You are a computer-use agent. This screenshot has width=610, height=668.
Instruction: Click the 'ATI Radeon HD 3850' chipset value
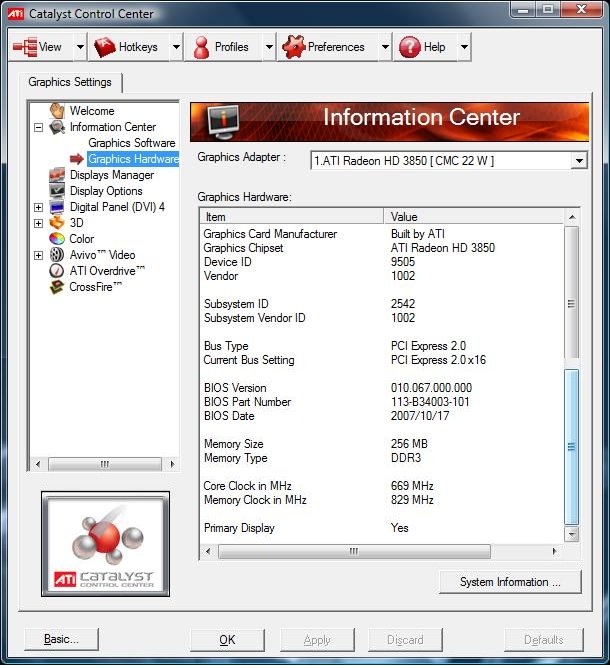pos(443,248)
